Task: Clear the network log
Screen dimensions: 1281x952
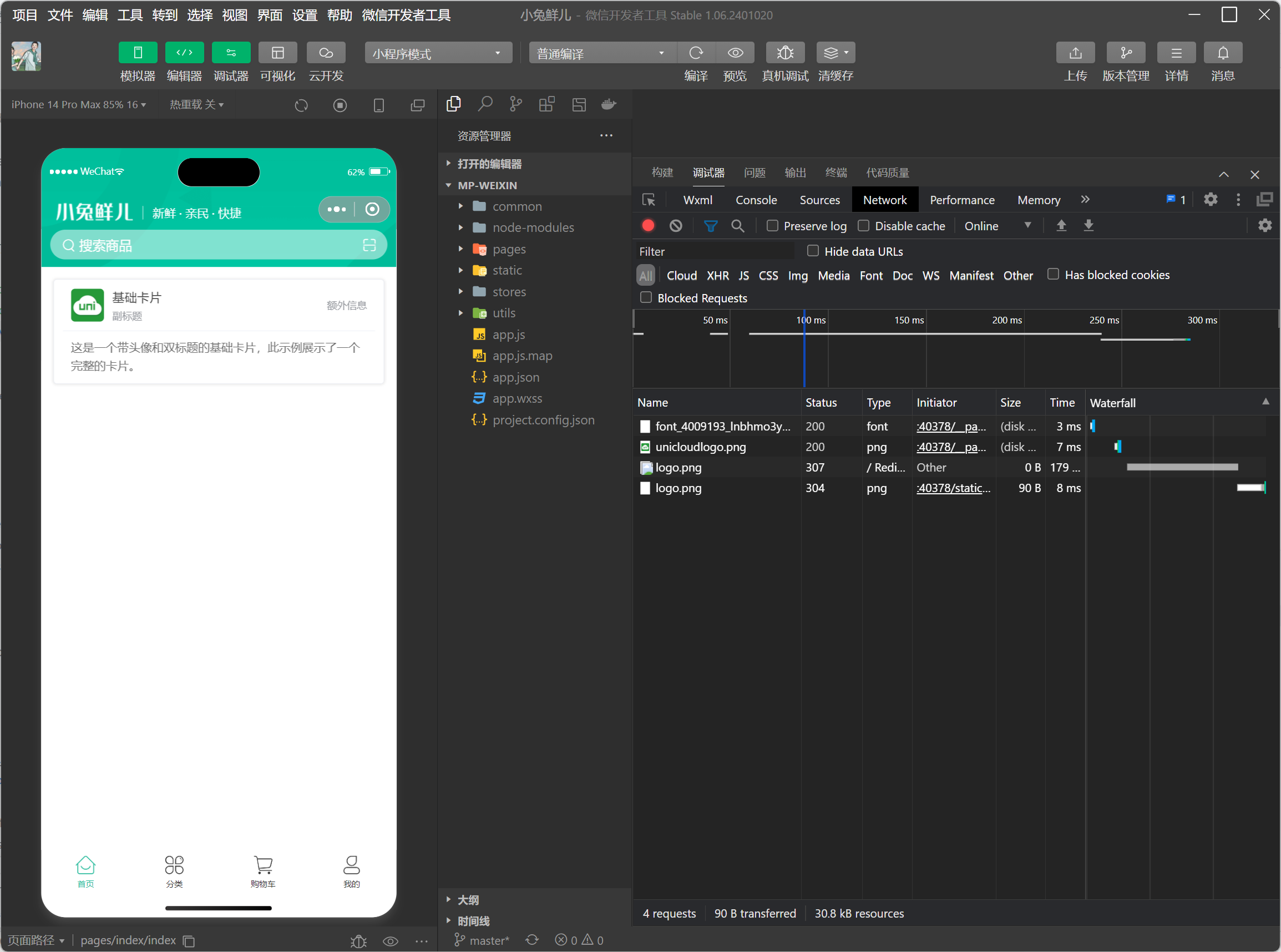Action: (x=675, y=226)
